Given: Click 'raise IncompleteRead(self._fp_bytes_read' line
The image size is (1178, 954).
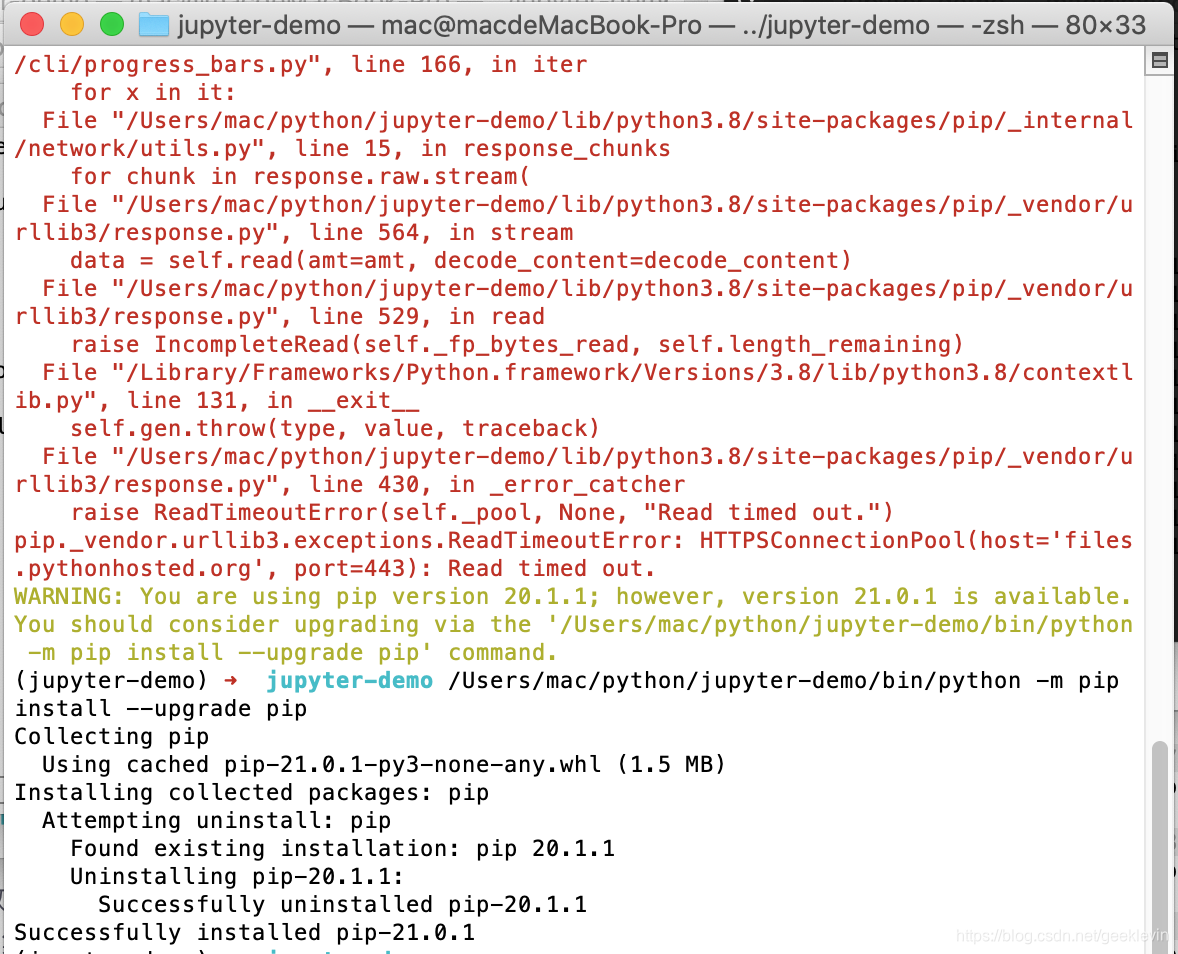Looking at the screenshot, I should click(x=517, y=344).
